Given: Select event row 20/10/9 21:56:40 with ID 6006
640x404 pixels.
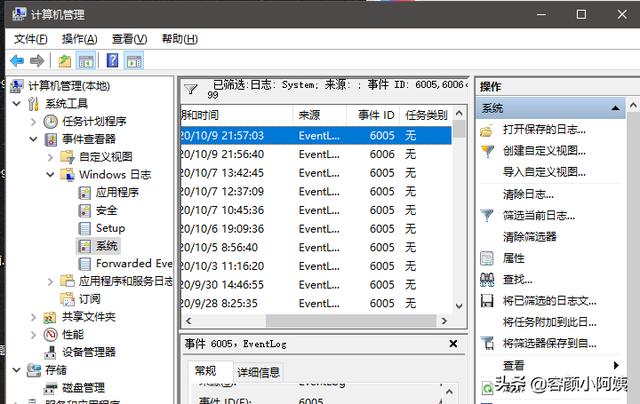Looking at the screenshot, I should [316, 154].
